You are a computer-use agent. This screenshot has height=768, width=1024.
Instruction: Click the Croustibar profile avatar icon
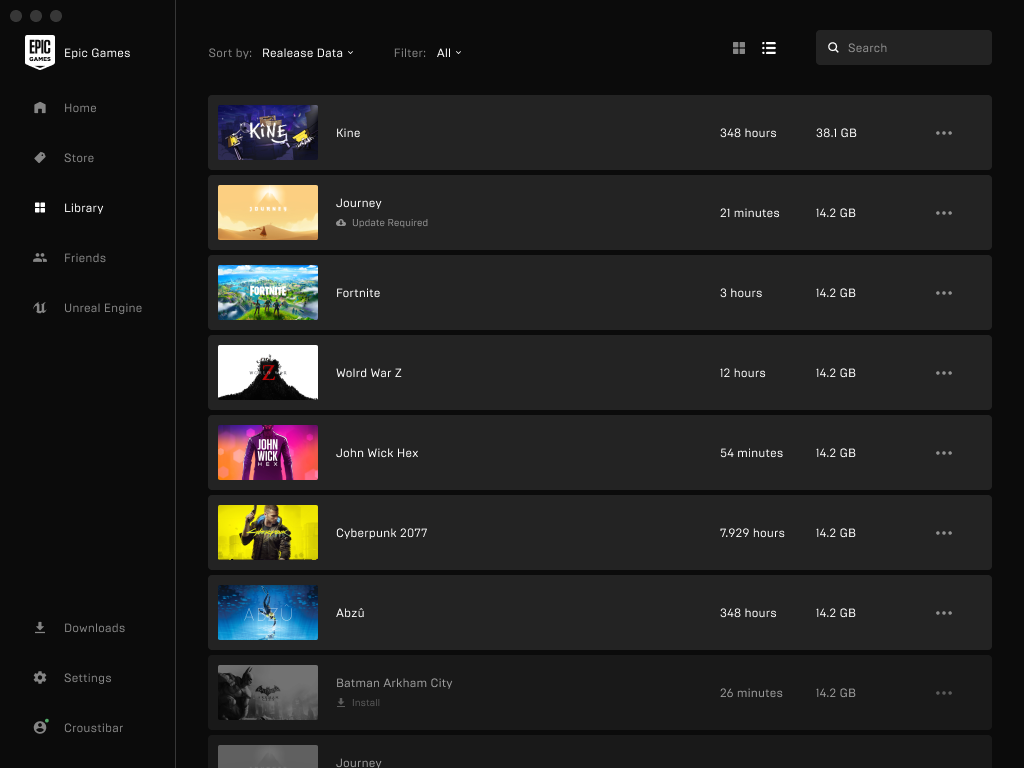[x=40, y=727]
